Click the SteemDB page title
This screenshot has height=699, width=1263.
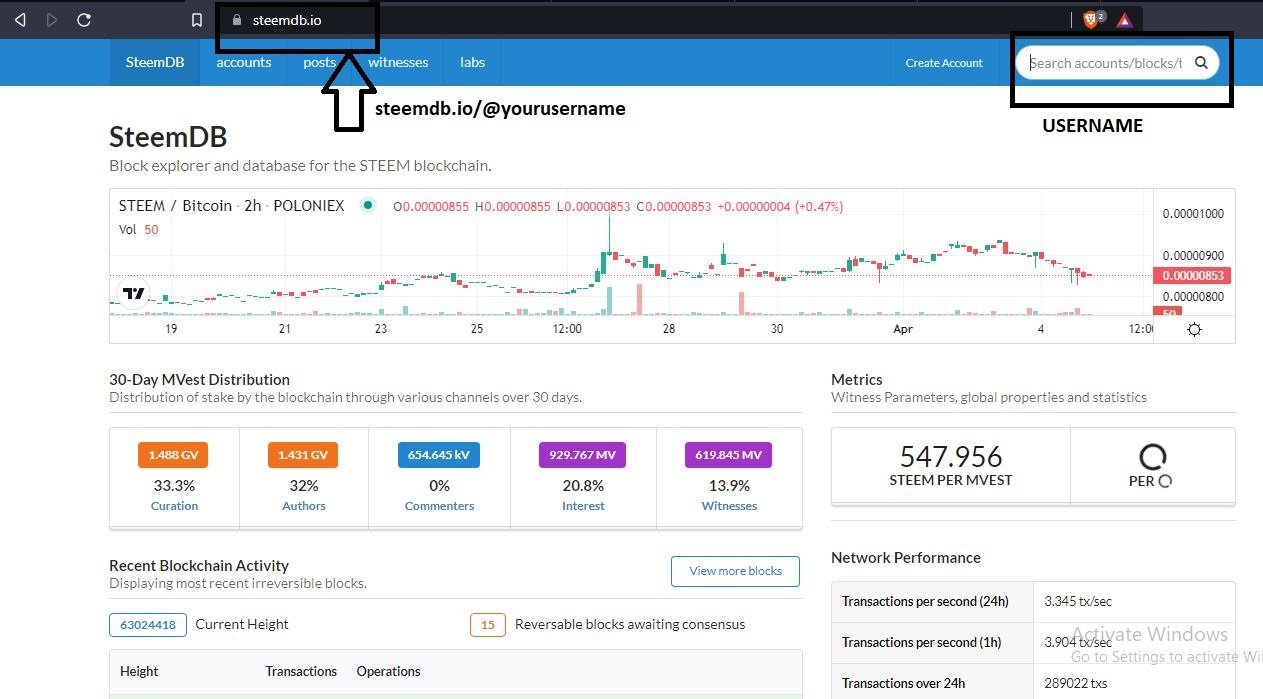(168, 137)
